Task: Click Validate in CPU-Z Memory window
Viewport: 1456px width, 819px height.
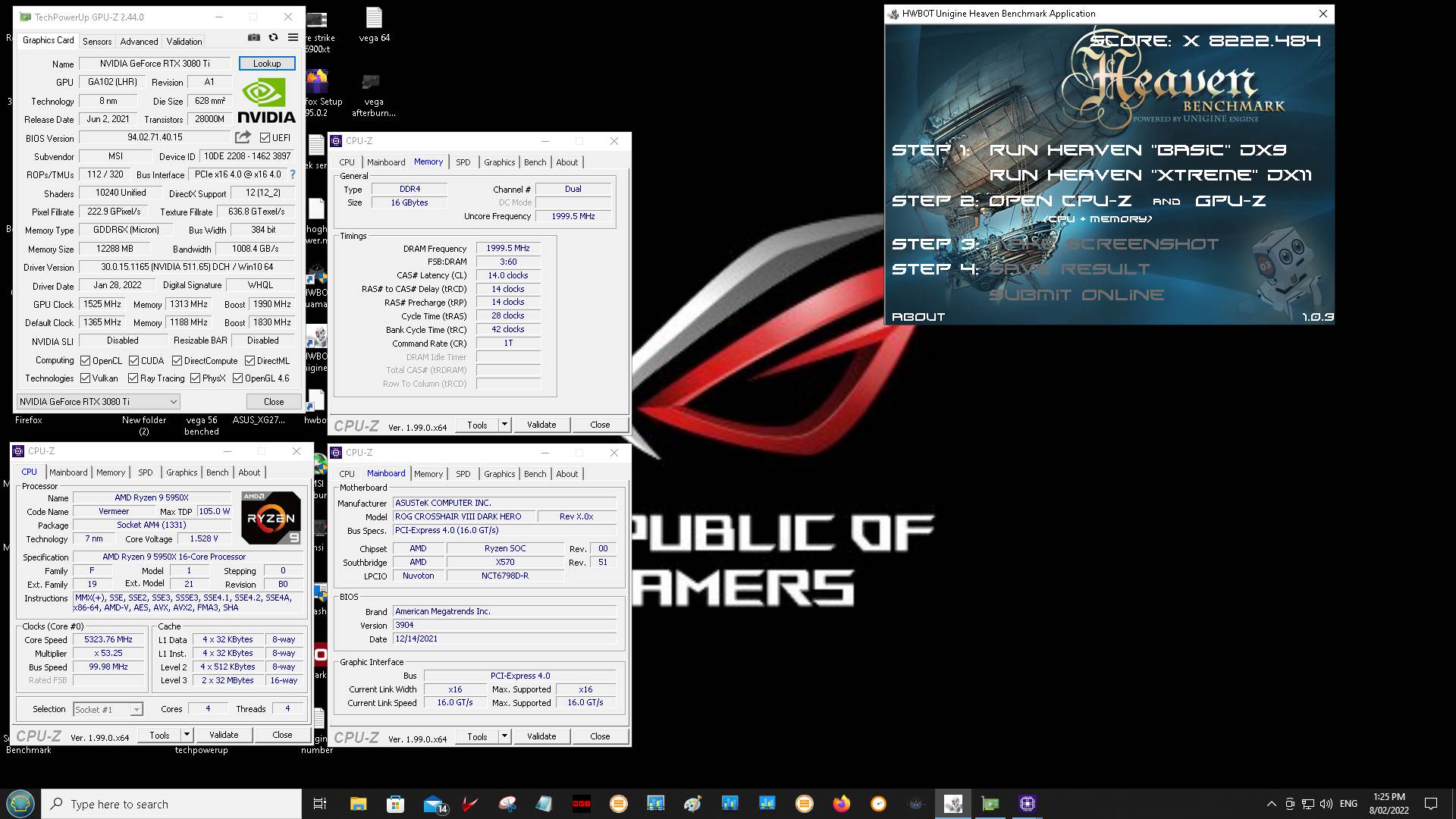Action: (541, 425)
